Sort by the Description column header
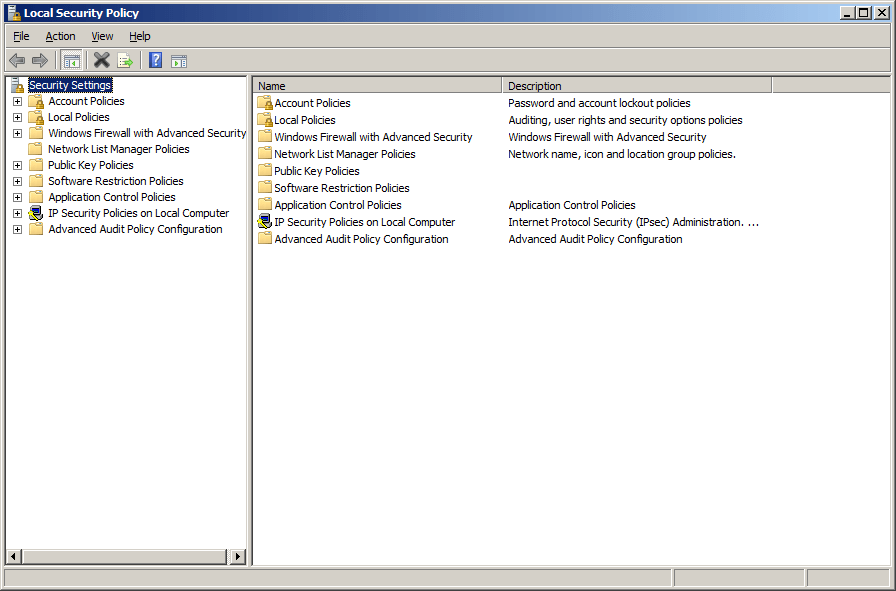 (x=637, y=86)
